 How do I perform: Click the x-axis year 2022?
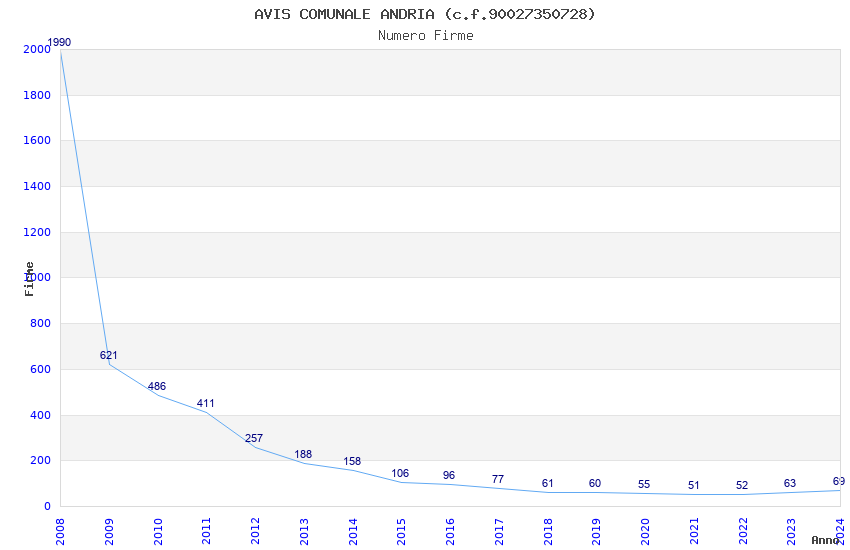[742, 531]
